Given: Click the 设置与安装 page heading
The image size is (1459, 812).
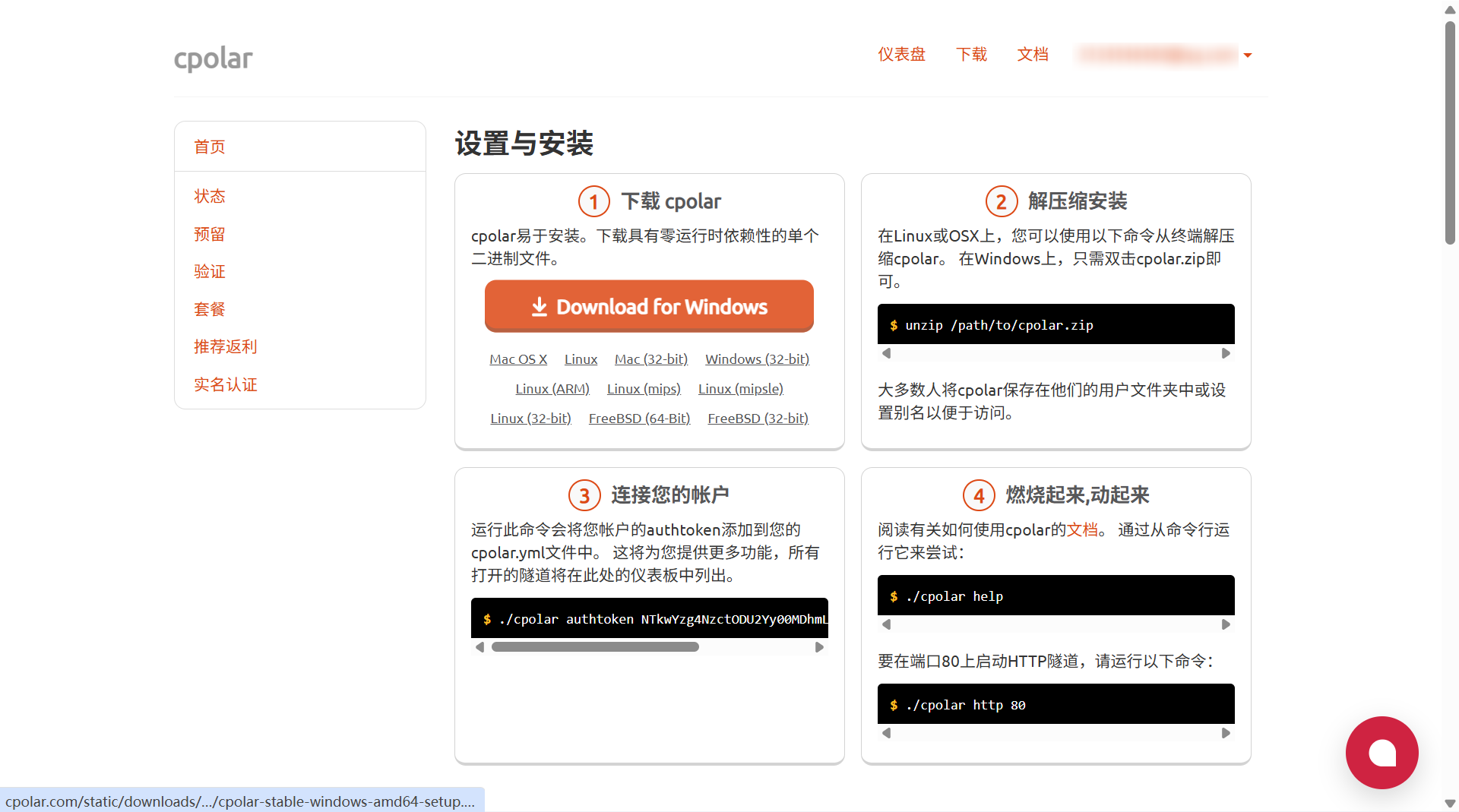Looking at the screenshot, I should 524,143.
